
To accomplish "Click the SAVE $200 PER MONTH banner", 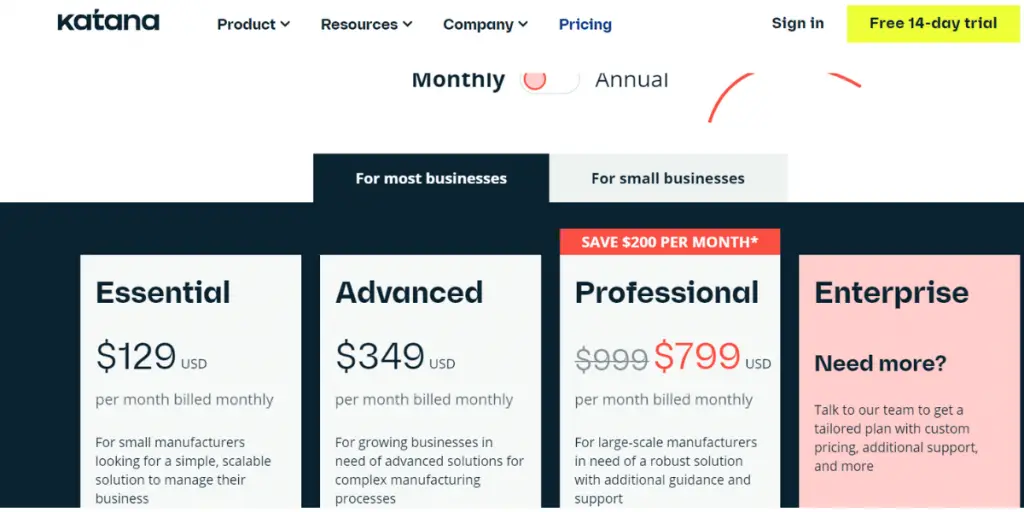I will click(669, 242).
